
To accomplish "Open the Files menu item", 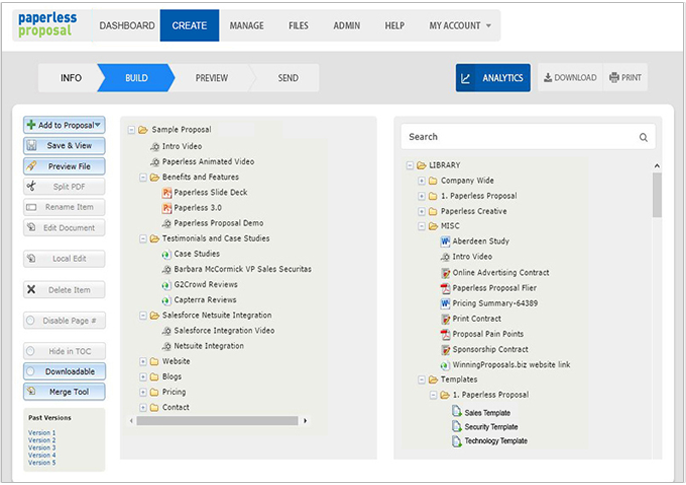I will point(298,26).
